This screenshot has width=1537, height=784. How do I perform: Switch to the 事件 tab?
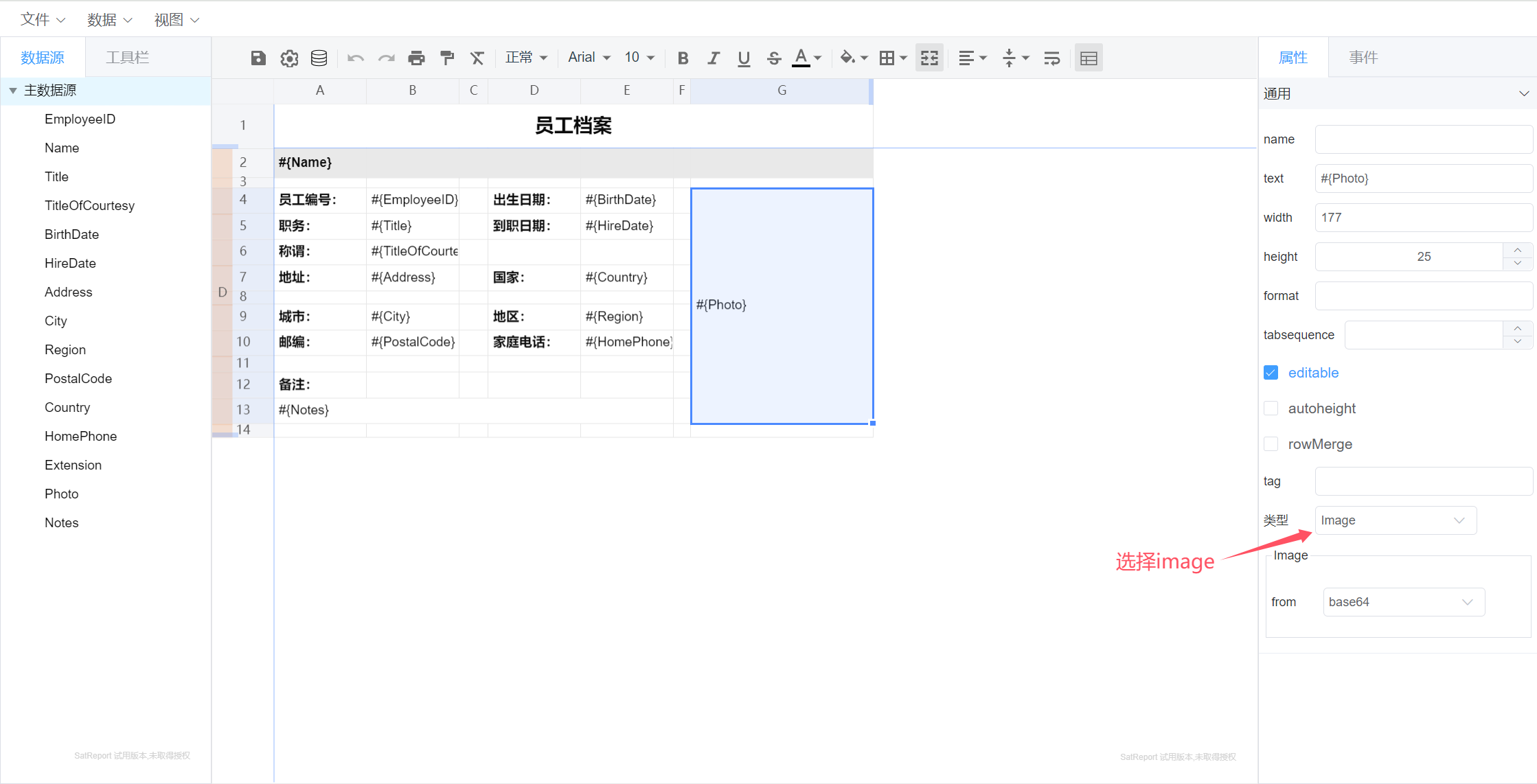point(1363,58)
